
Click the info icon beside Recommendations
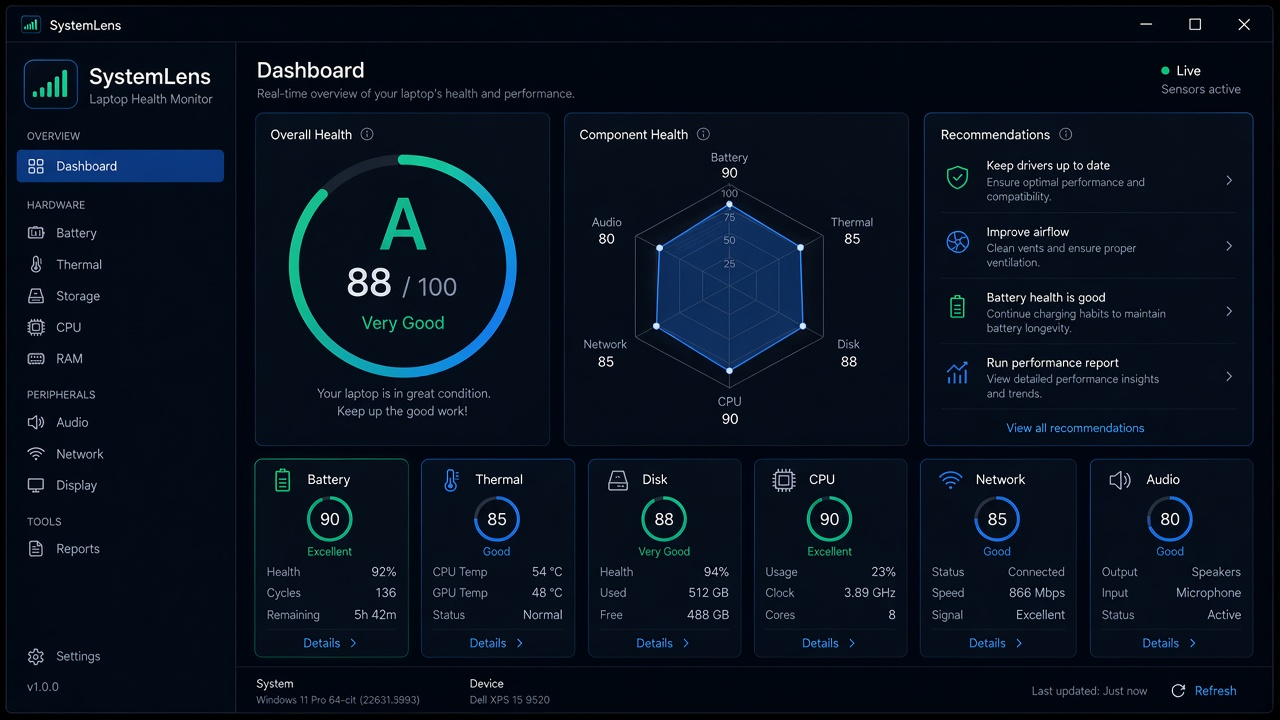pyautogui.click(x=1066, y=134)
